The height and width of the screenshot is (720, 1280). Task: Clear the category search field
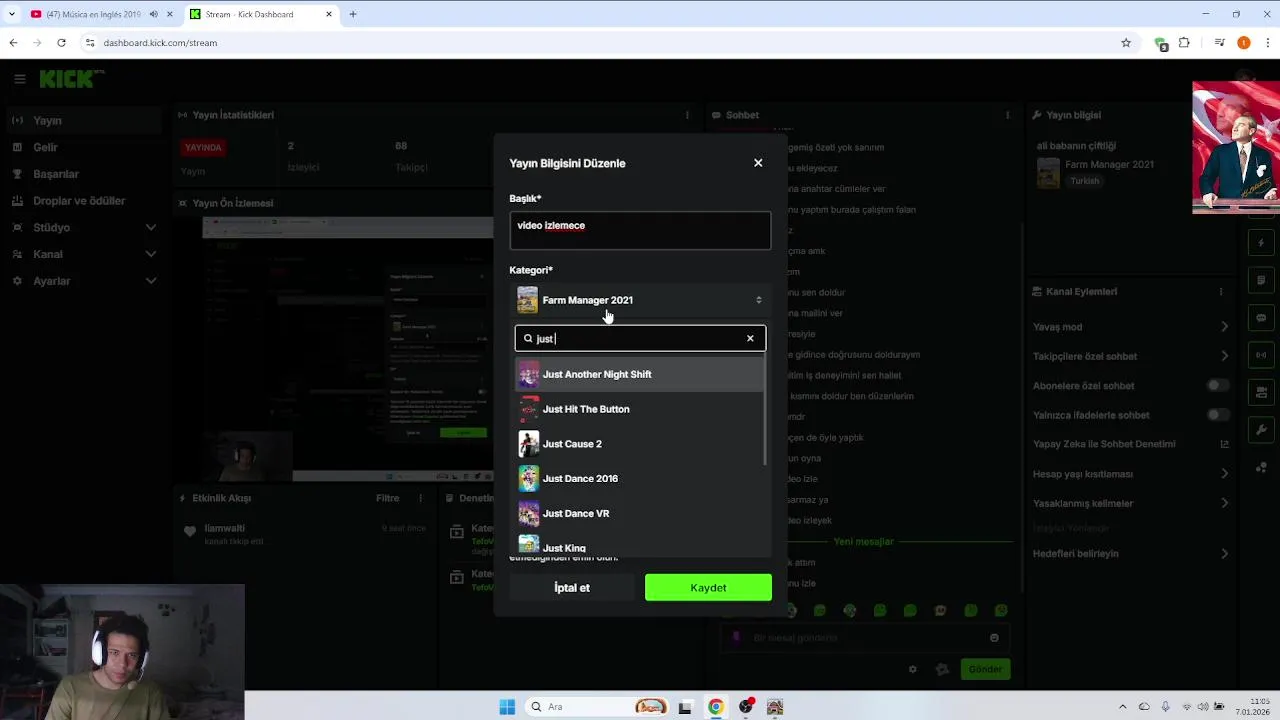pyautogui.click(x=750, y=338)
